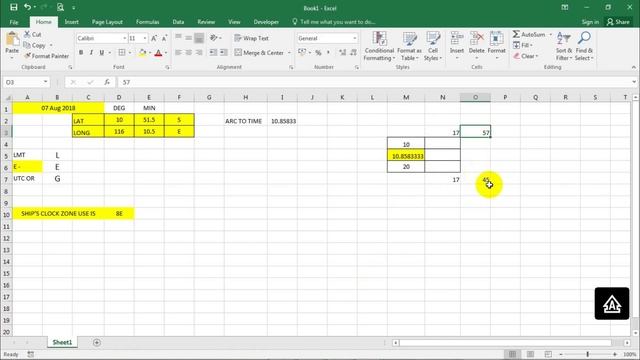The height and width of the screenshot is (360, 640).
Task: Toggle Align Left
Action: click(x=178, y=53)
